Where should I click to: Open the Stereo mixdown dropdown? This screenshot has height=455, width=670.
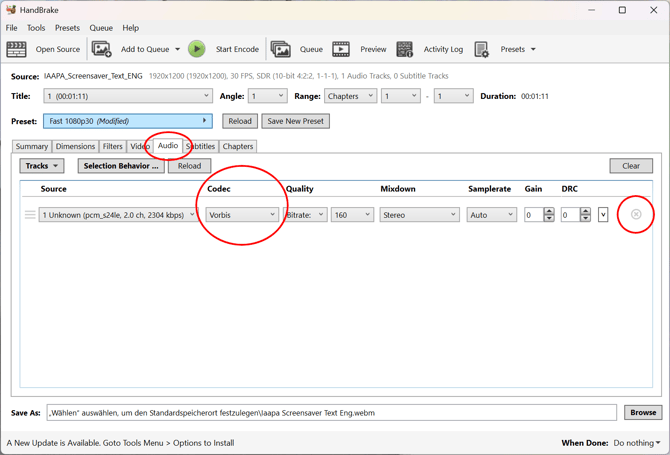[x=420, y=214]
